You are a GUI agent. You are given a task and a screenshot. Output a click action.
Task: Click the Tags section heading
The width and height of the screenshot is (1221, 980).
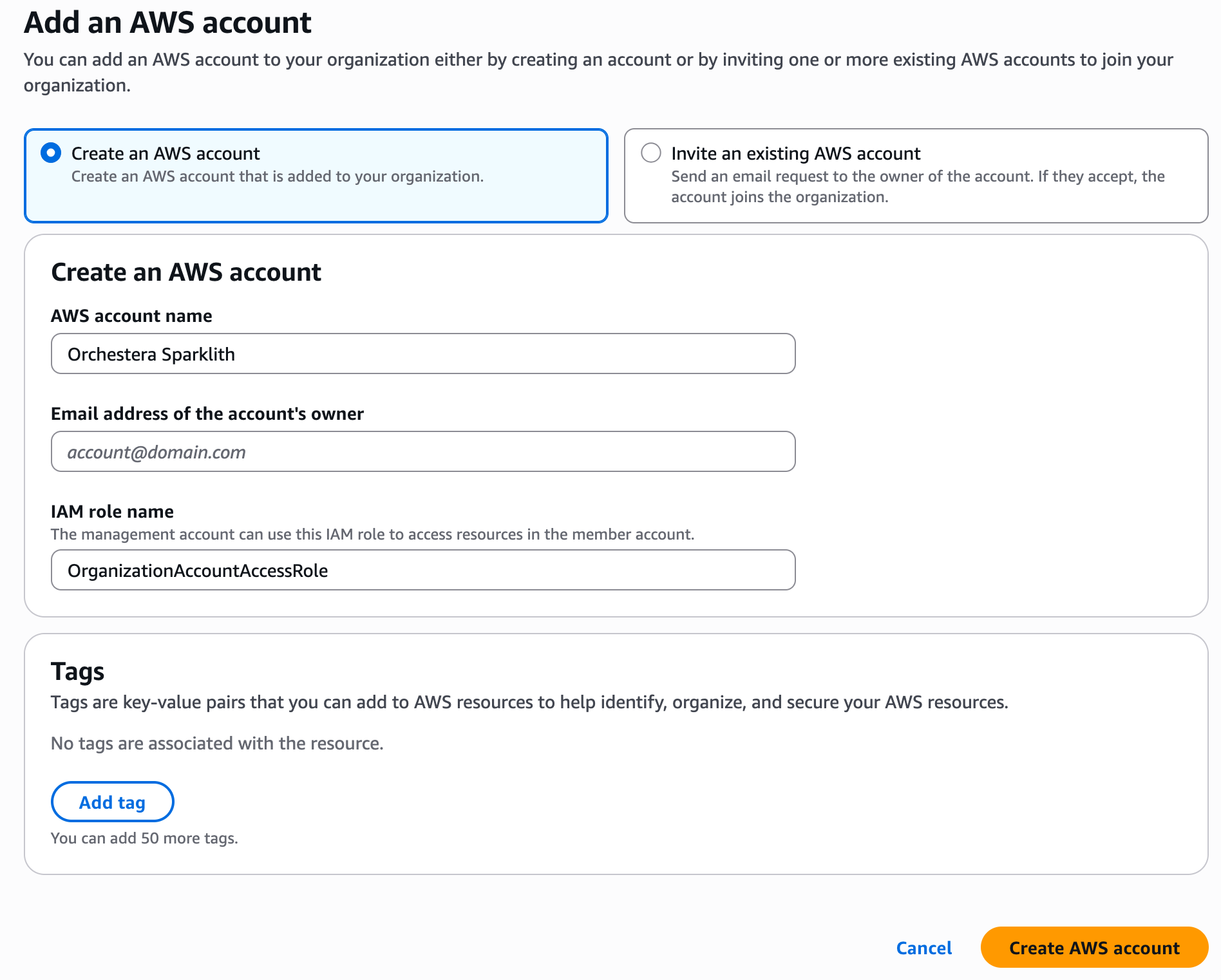coord(77,671)
